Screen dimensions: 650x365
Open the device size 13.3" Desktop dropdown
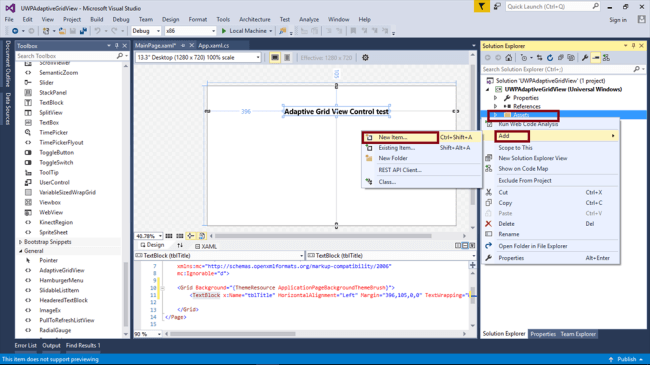[x=198, y=58]
